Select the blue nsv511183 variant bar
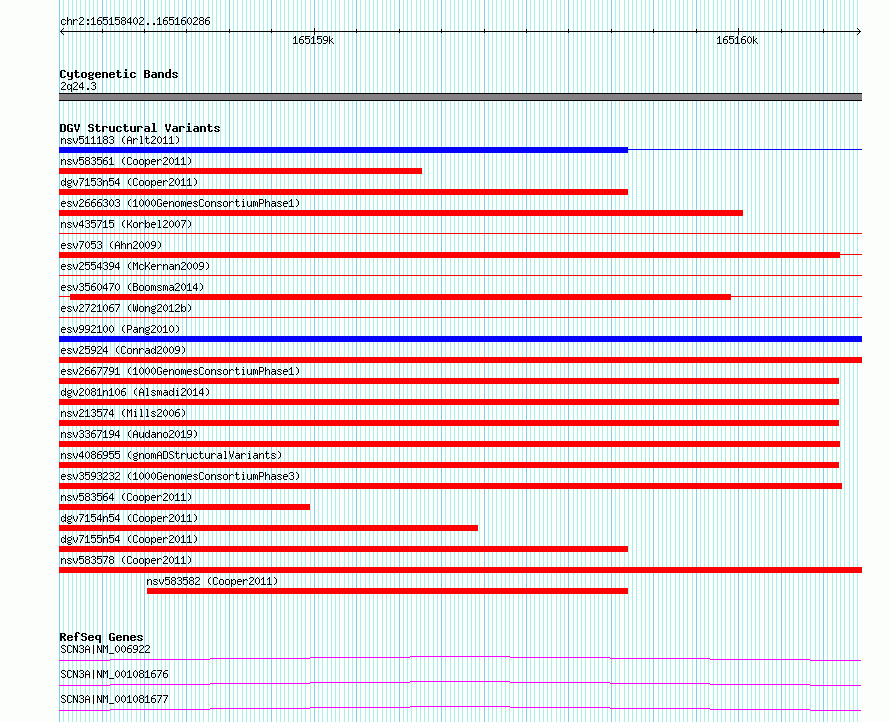Screen dimensions: 890x722 coord(343,150)
